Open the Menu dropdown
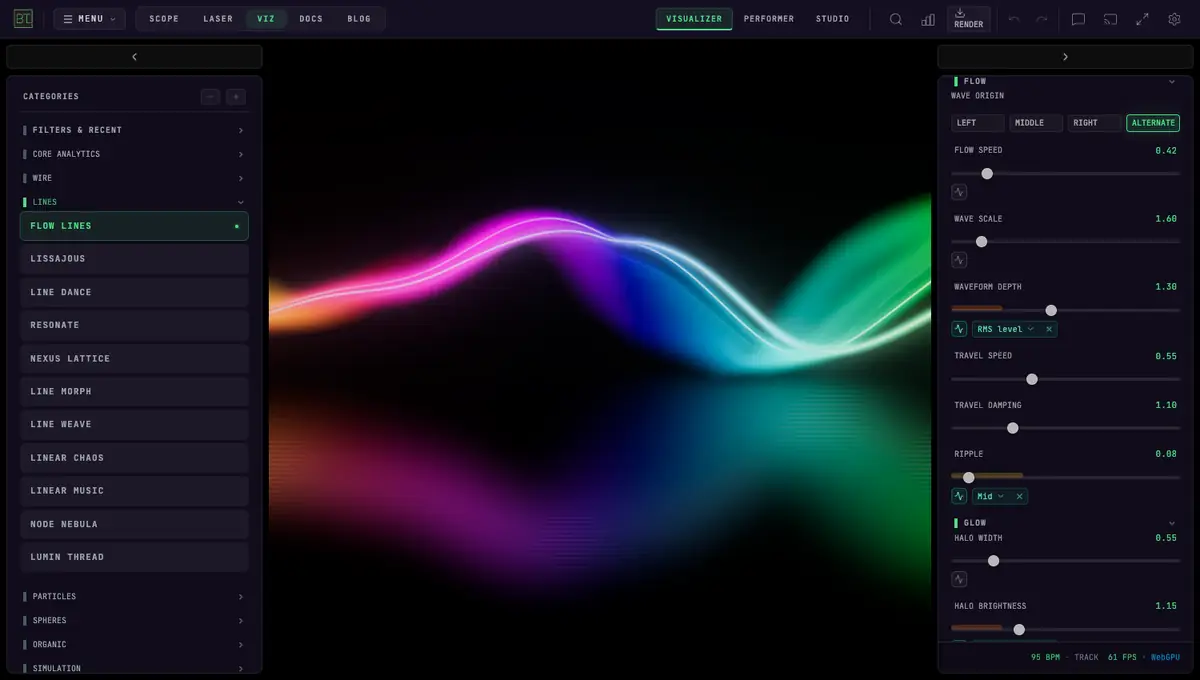 point(89,19)
